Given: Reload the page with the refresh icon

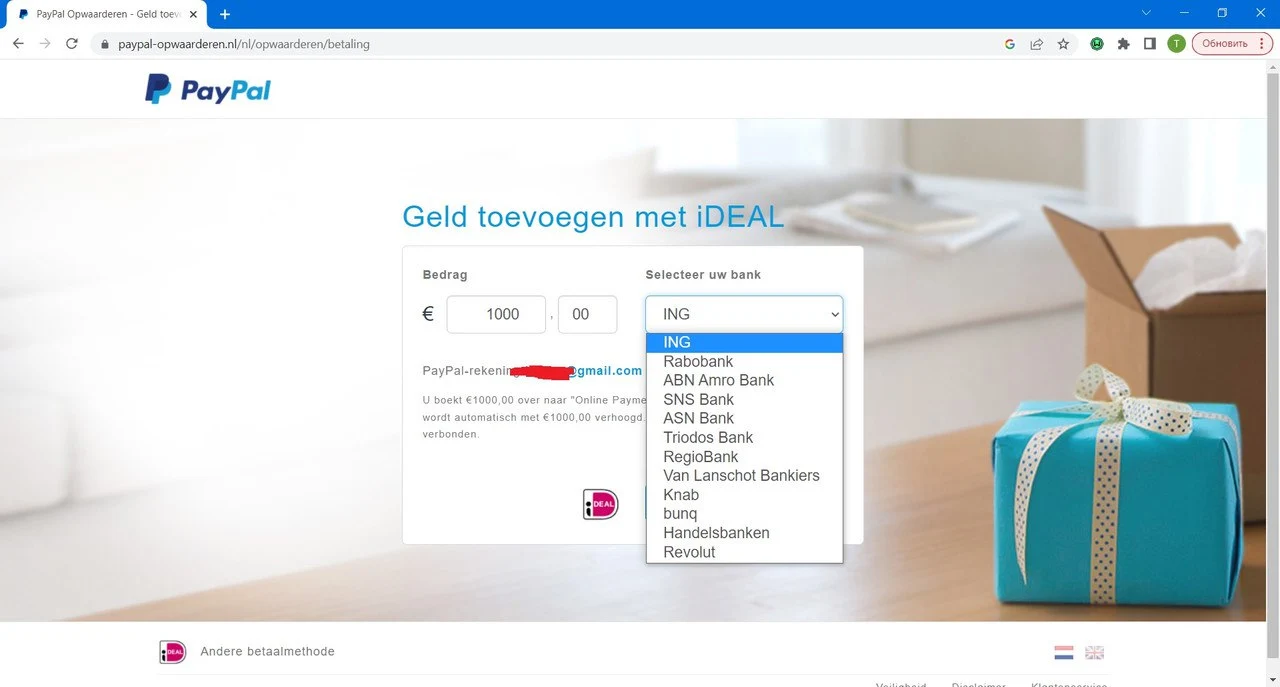Looking at the screenshot, I should pos(72,44).
